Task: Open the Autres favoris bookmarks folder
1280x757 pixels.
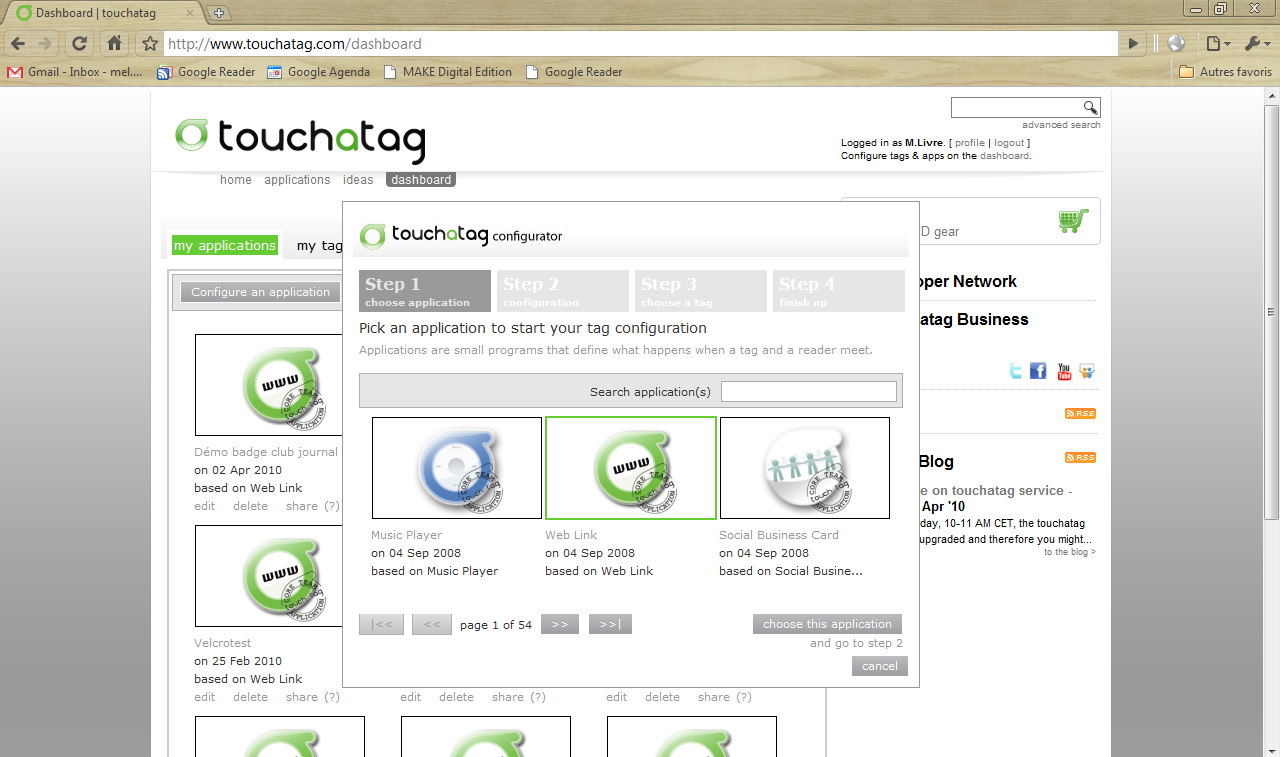Action: [1226, 72]
